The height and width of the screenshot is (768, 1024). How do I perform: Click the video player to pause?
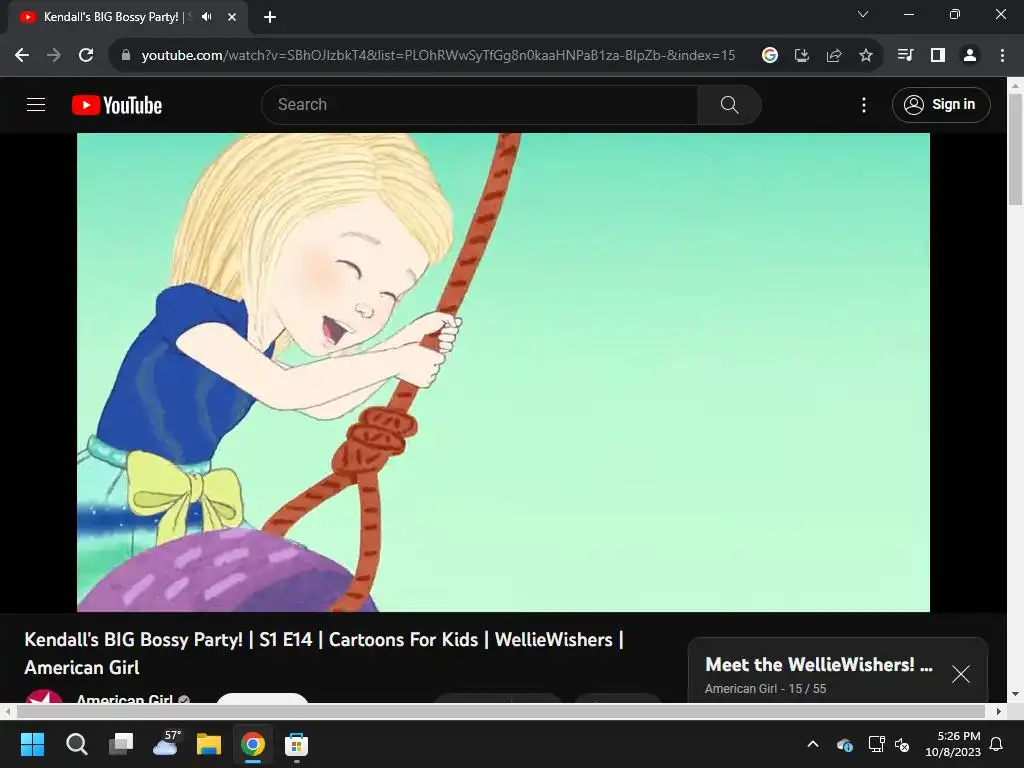503,372
